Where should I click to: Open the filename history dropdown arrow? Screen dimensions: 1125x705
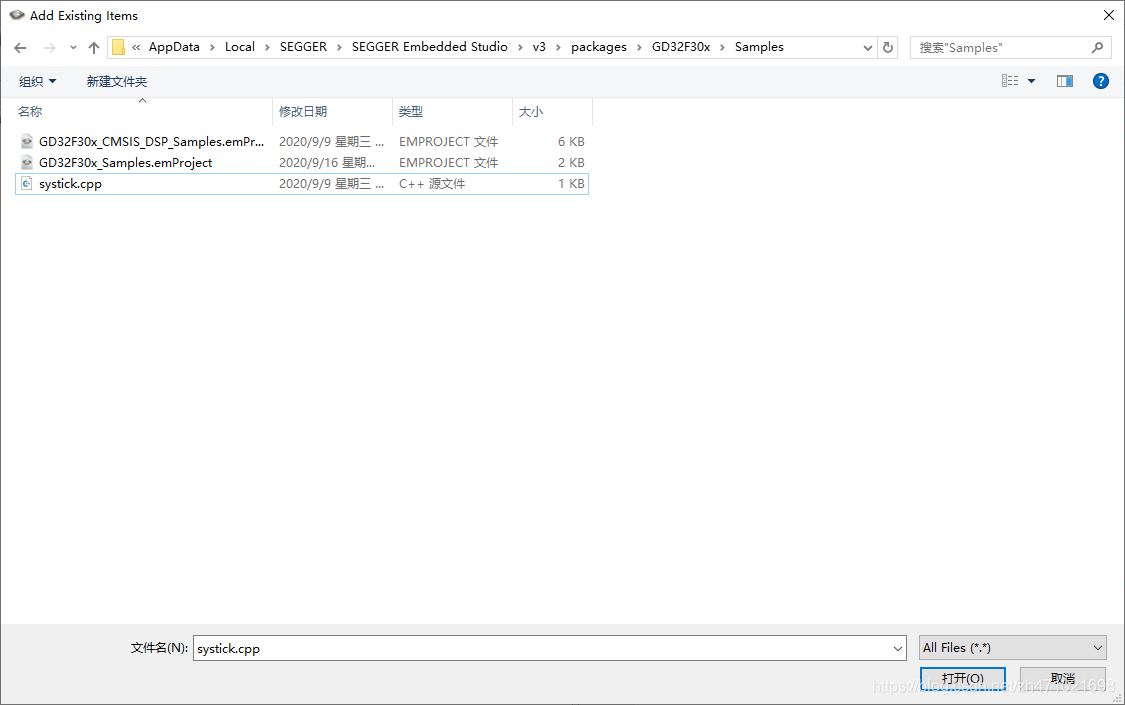pos(898,648)
